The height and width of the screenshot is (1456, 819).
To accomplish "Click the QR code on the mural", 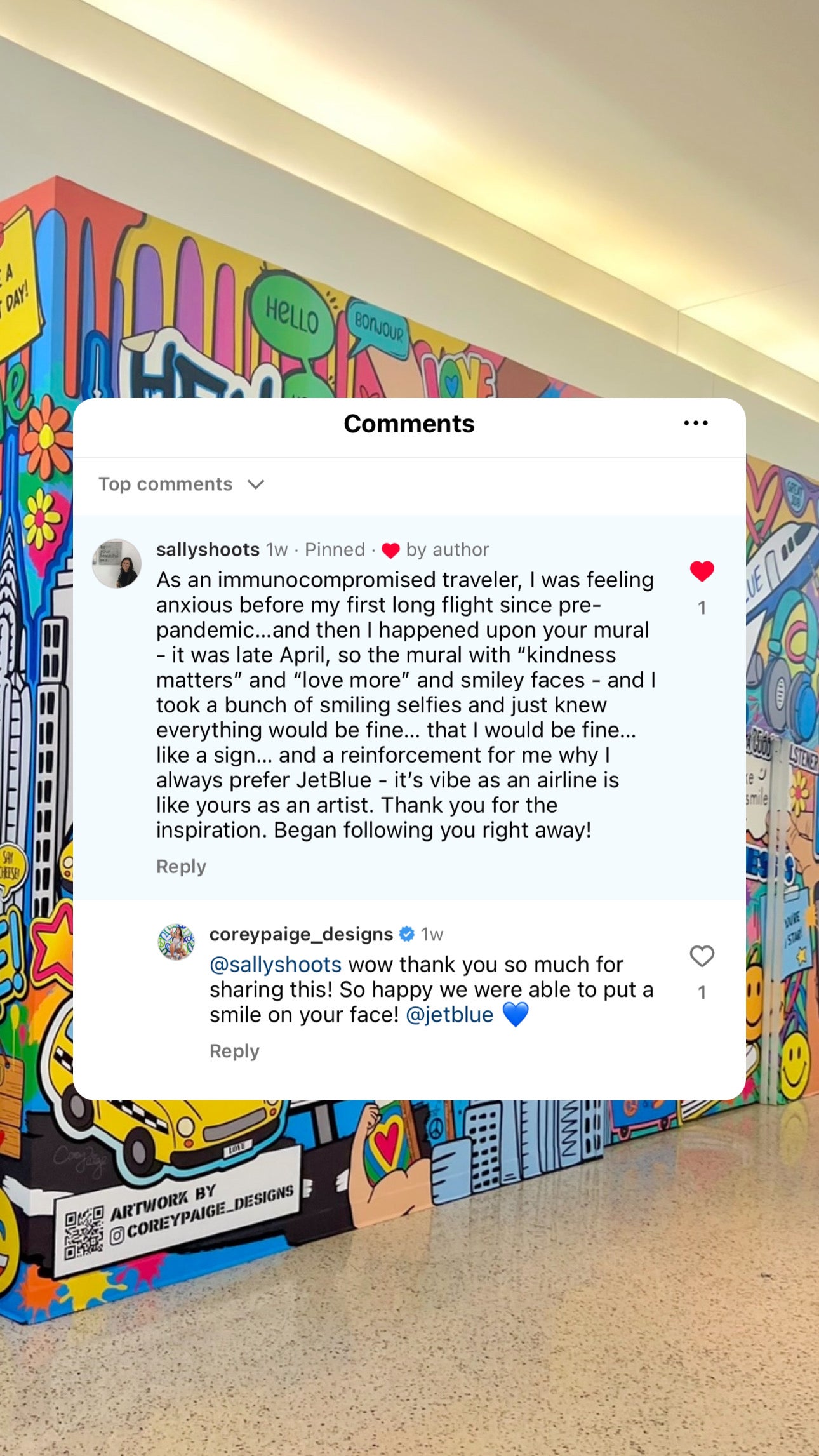I will (x=84, y=1234).
